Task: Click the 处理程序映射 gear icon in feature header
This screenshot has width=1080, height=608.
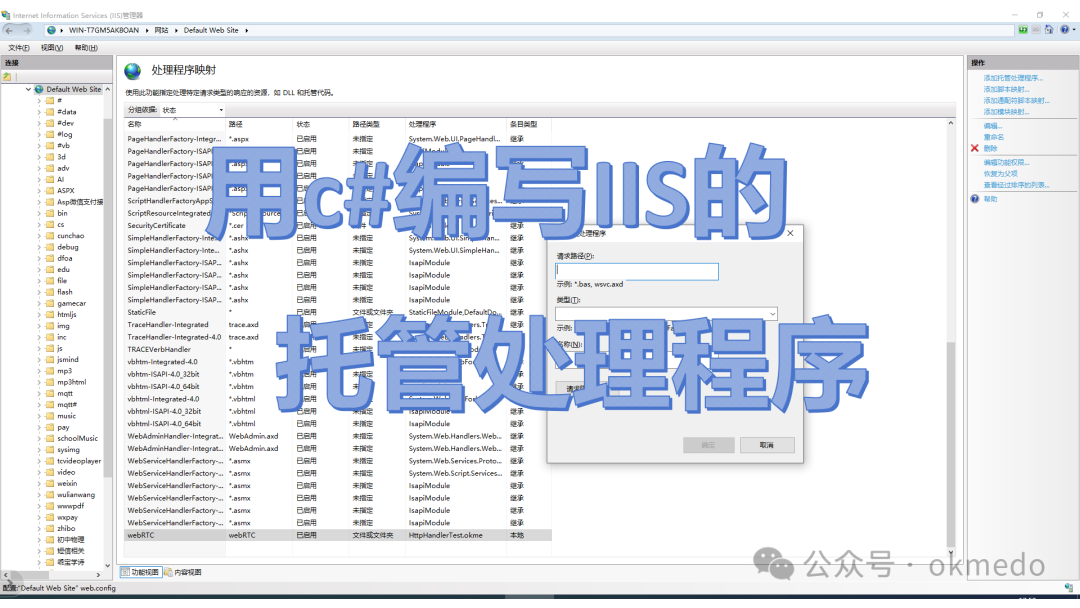Action: pos(133,70)
